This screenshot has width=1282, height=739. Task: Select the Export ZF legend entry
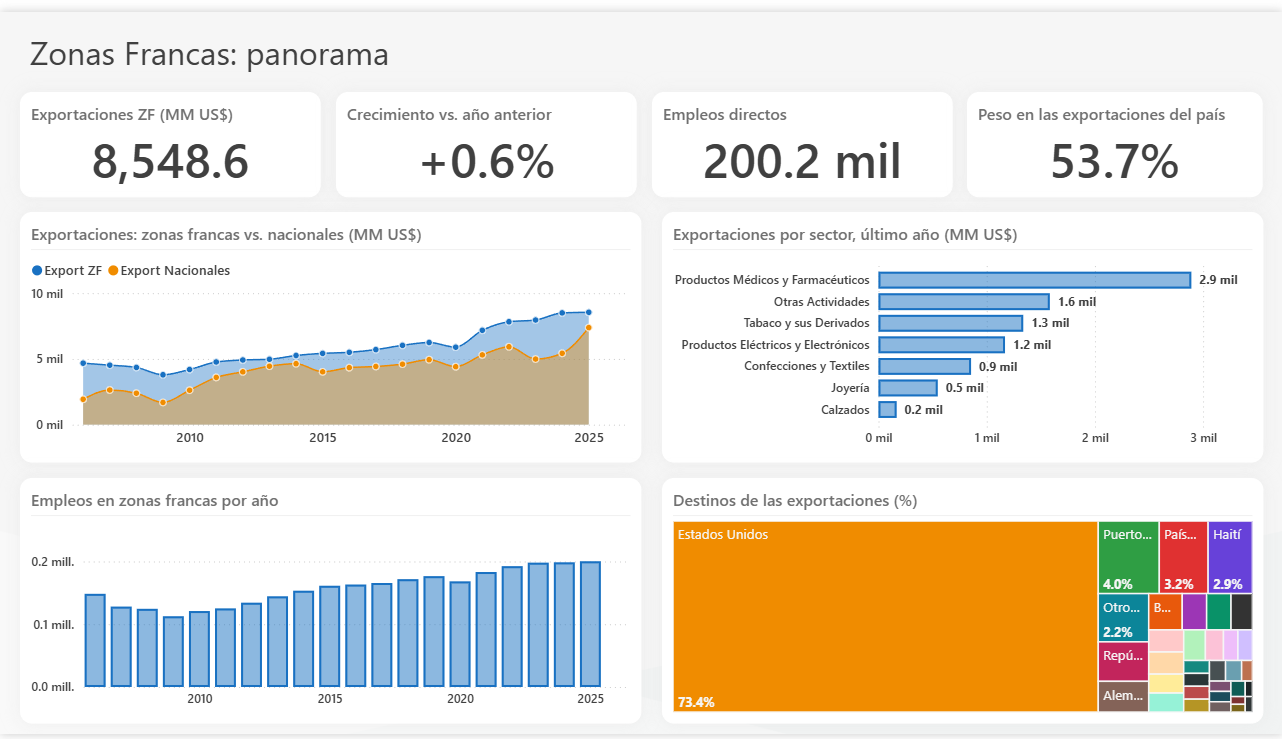coord(68,270)
